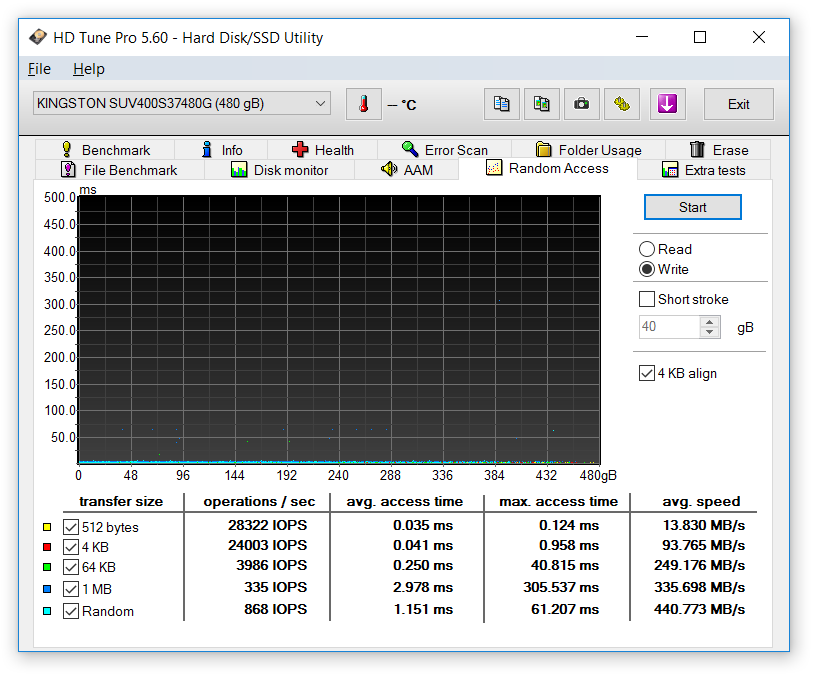
Task: Switch to the Benchmark tab
Action: (x=105, y=150)
